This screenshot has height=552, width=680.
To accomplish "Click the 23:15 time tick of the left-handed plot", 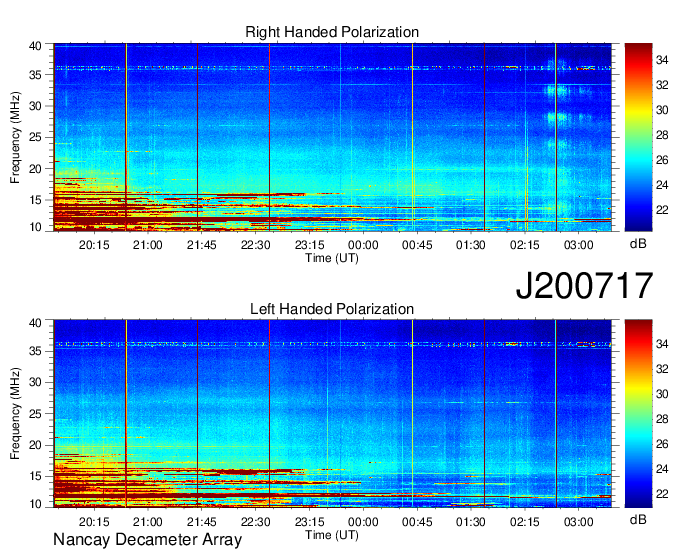I will 310,522.
